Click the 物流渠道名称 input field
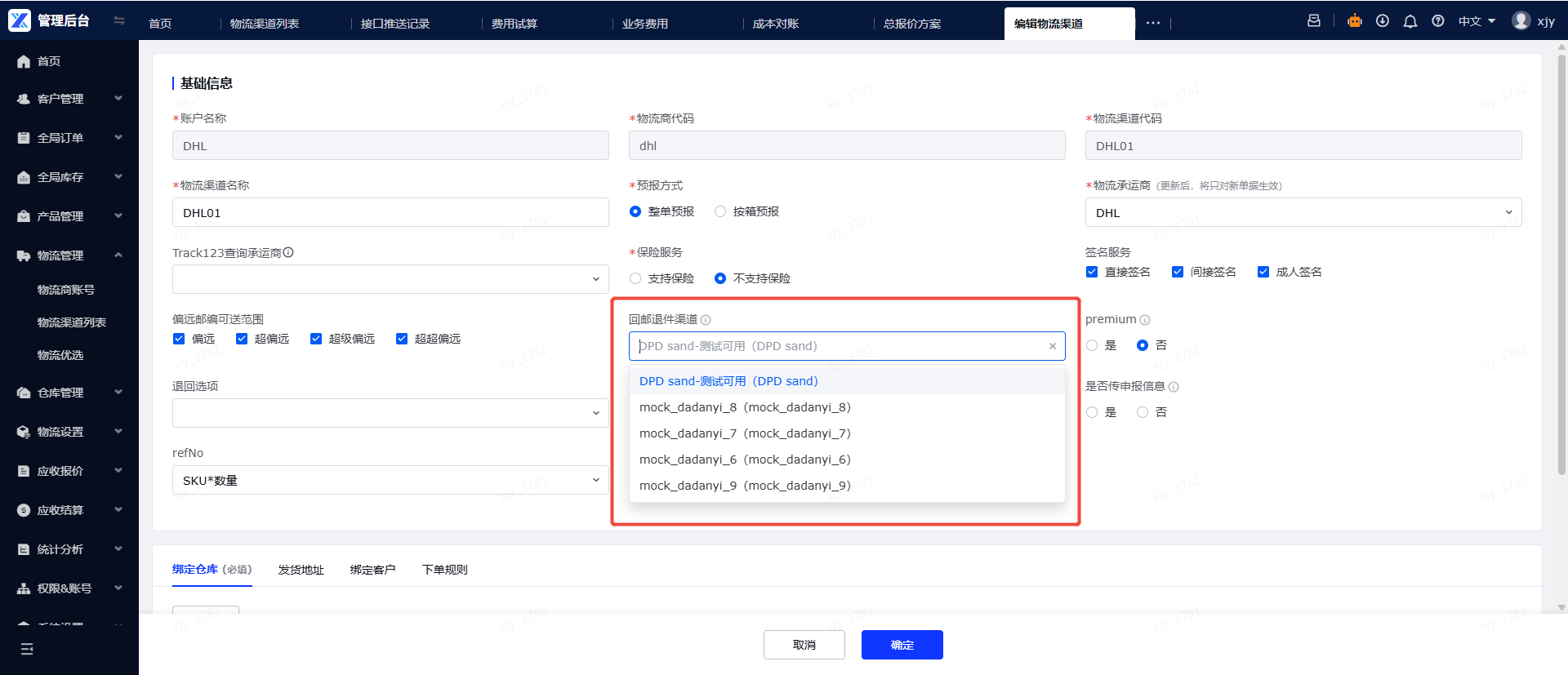 (390, 212)
